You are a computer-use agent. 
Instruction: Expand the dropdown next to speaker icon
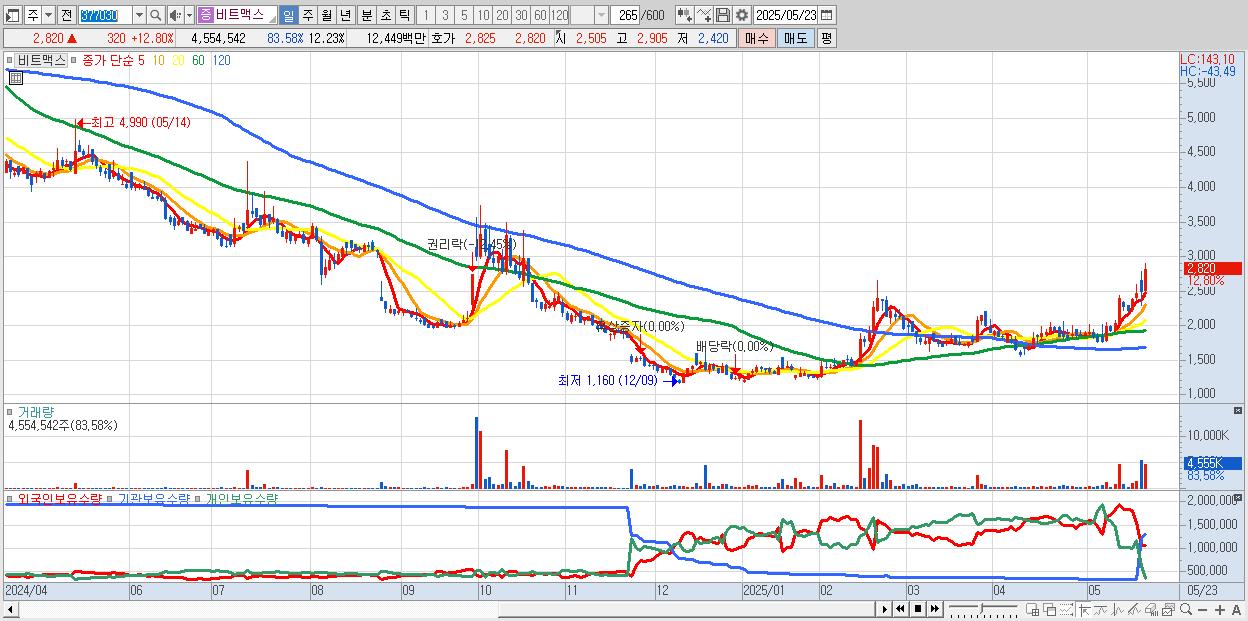189,15
